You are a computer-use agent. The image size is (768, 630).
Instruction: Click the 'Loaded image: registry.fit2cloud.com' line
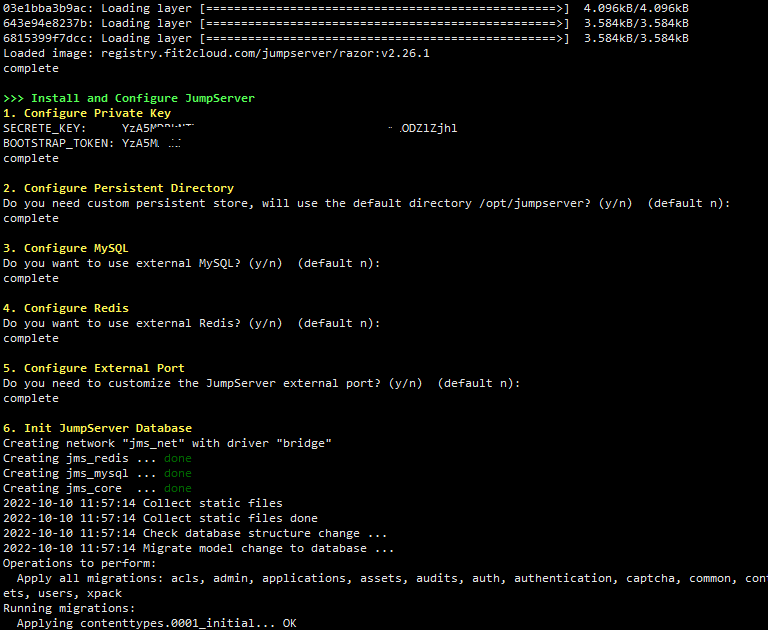click(x=216, y=53)
